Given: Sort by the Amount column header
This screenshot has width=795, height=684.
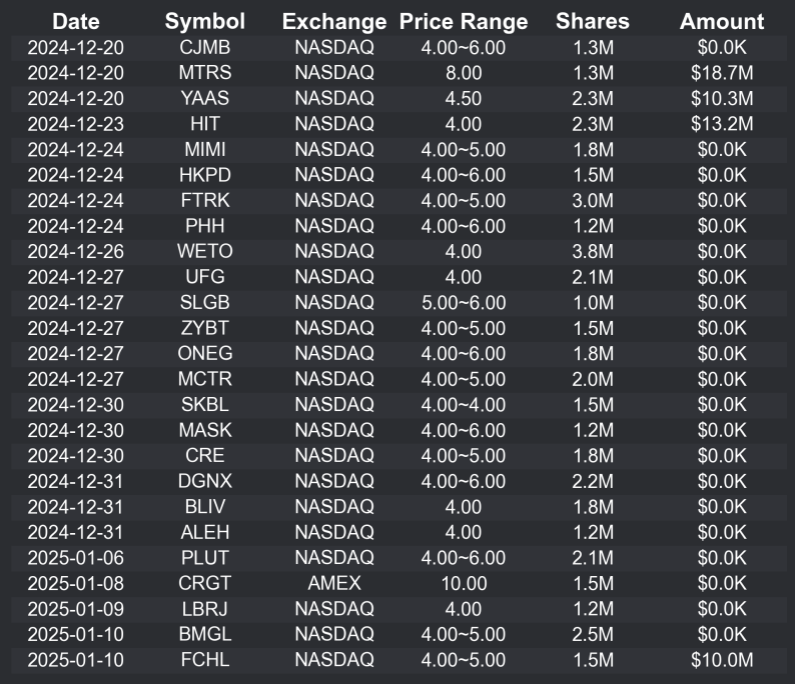Looking at the screenshot, I should point(722,21).
